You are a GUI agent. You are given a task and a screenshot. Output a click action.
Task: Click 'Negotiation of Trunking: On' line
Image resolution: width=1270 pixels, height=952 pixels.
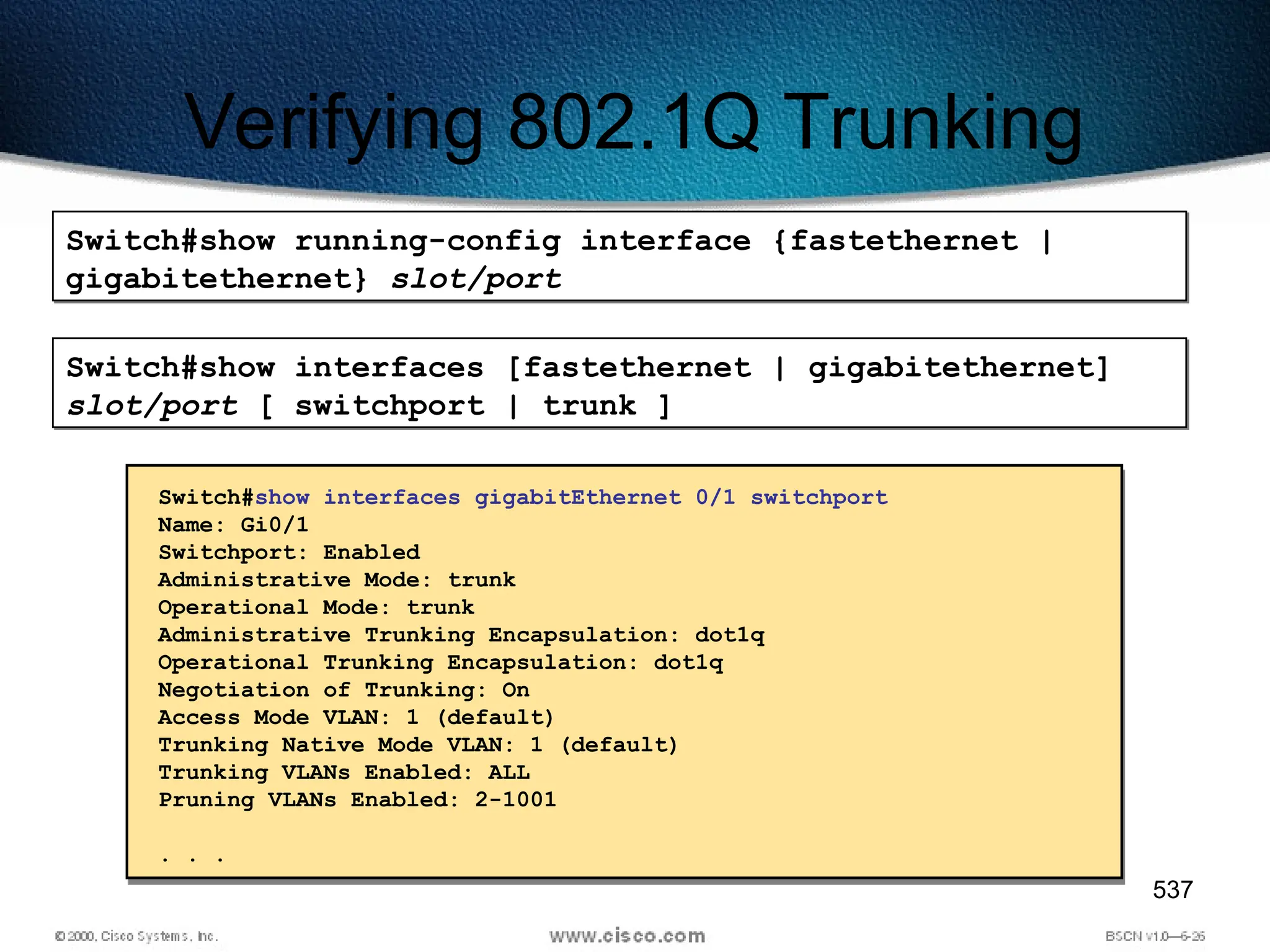coord(344,690)
